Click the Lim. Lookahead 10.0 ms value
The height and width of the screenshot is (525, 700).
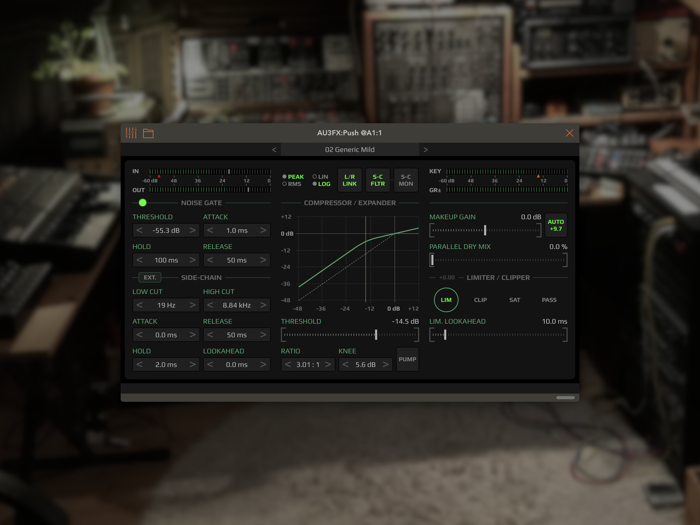[x=554, y=321]
